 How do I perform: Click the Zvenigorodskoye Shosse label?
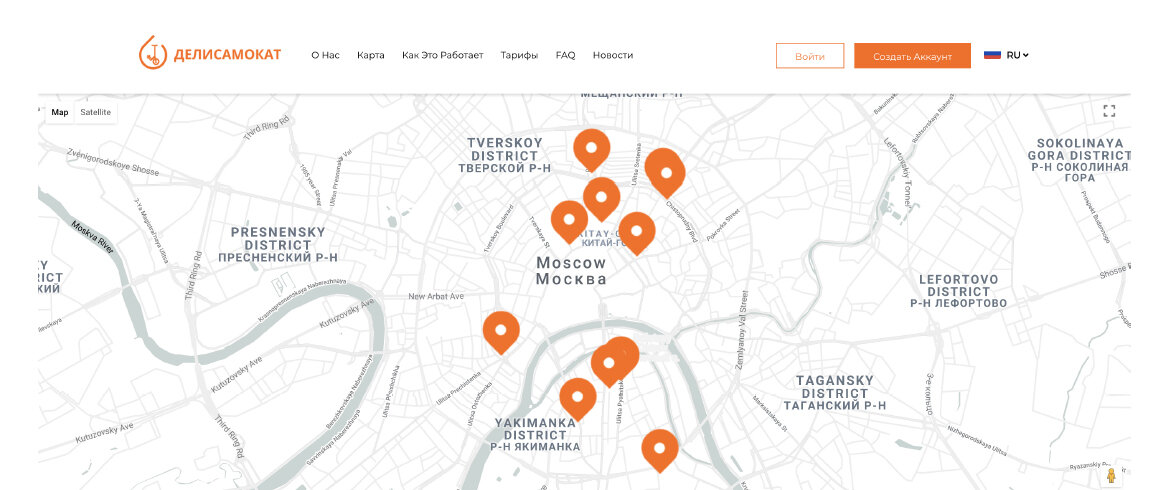pyautogui.click(x=112, y=161)
